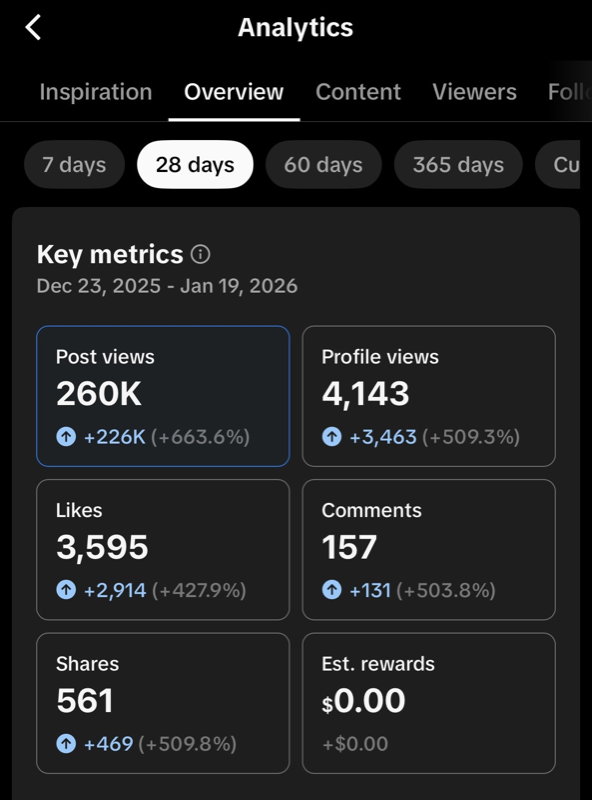592x800 pixels.
Task: Open the Inspiration tab
Action: 95,91
